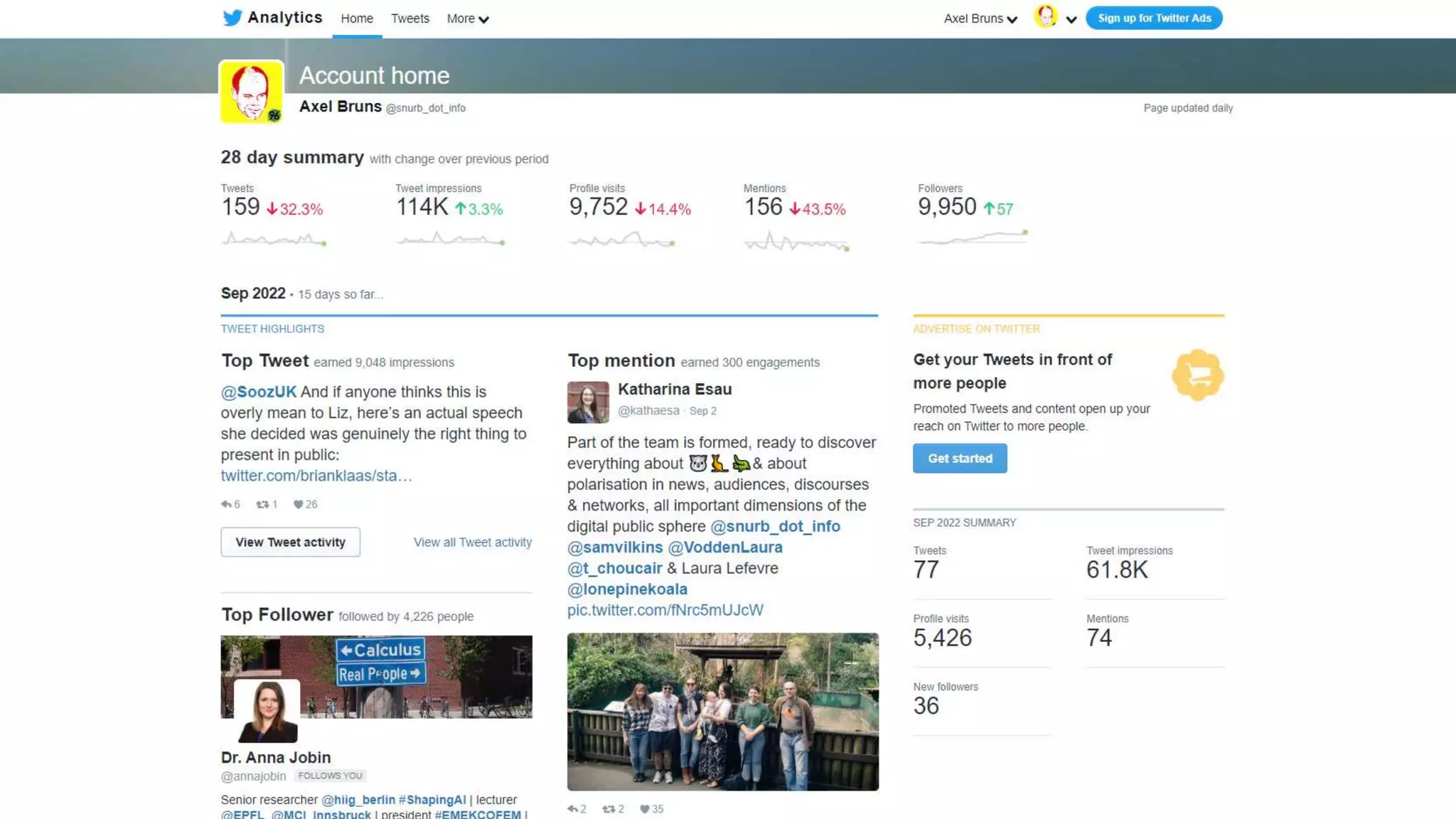
Task: Click reply icon under Top mention photo
Action: 572,809
